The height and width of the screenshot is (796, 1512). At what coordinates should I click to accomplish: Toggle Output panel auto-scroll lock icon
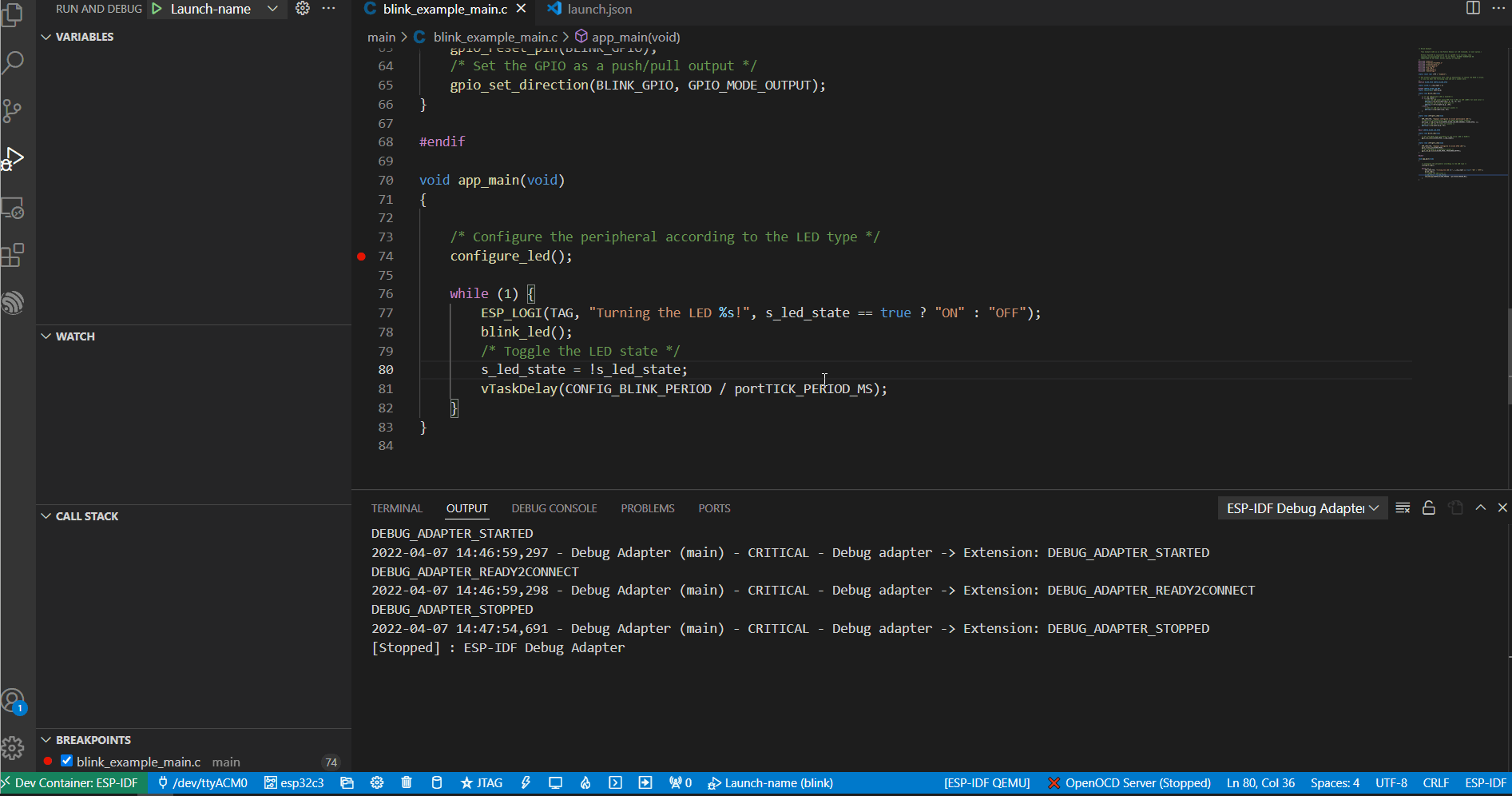pos(1429,507)
